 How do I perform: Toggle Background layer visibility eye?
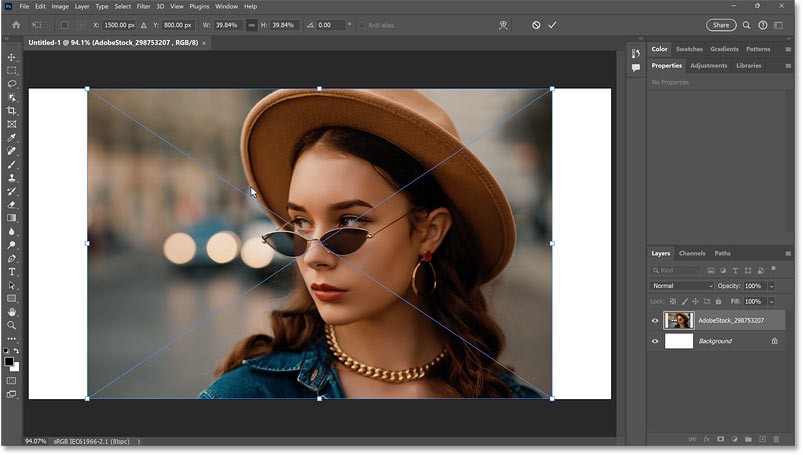(656, 341)
